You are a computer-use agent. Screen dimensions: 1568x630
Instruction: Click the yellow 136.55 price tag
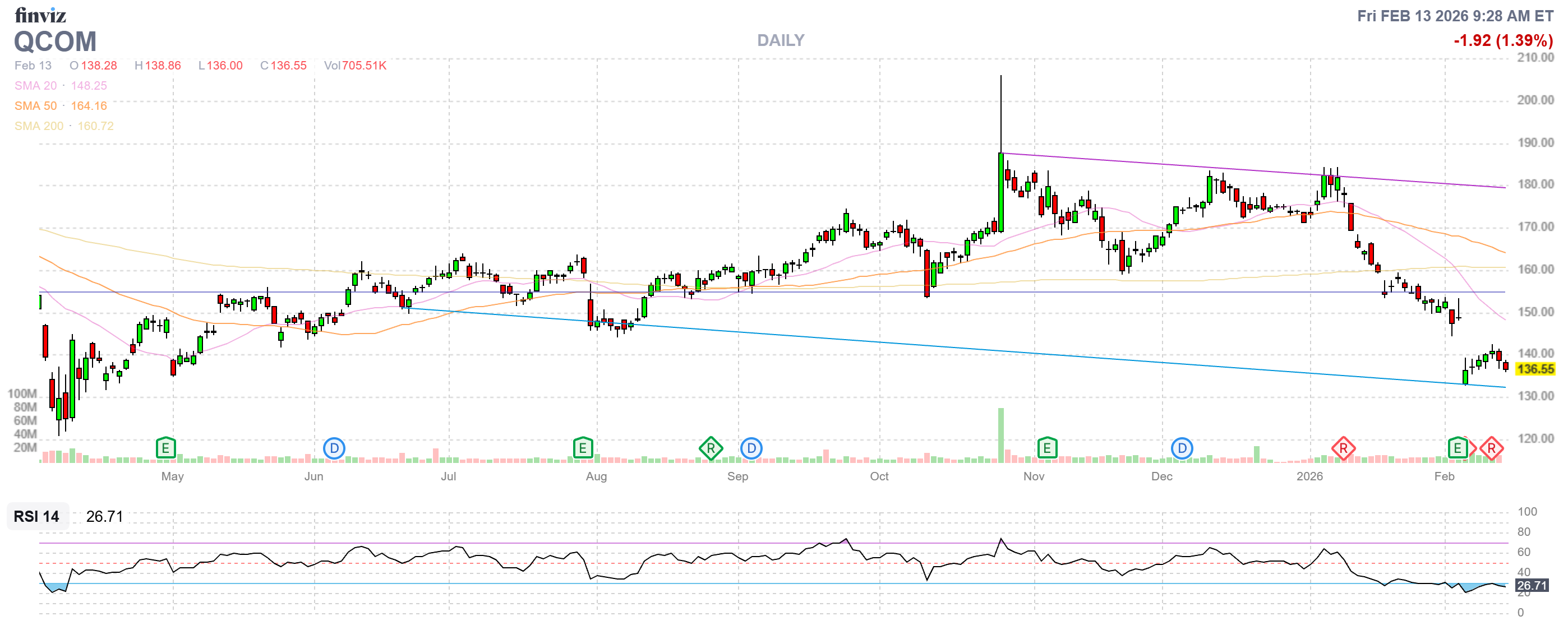point(1534,369)
